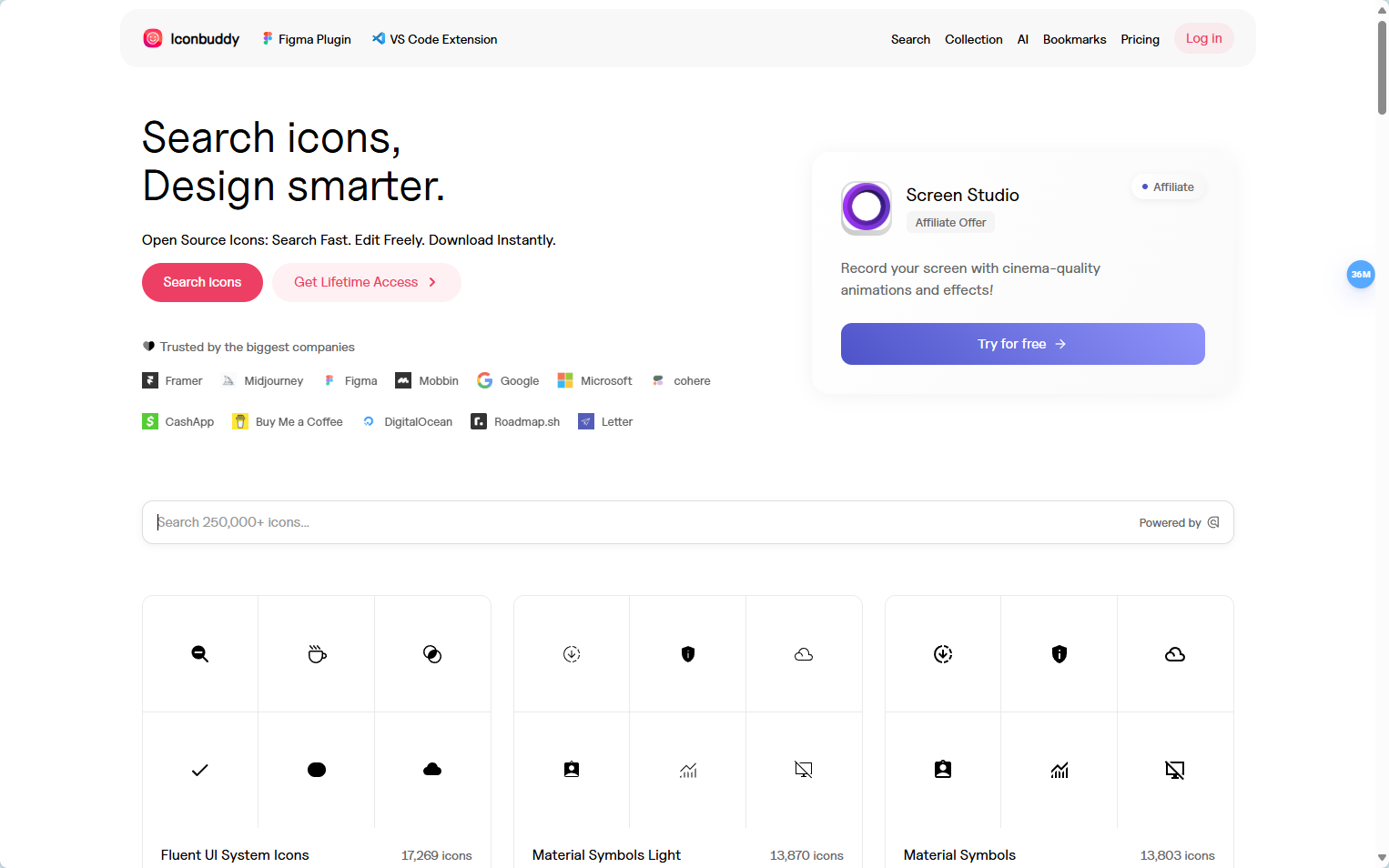Open the Figma Plugin link
Viewport: 1389px width, 868px height.
click(x=307, y=39)
